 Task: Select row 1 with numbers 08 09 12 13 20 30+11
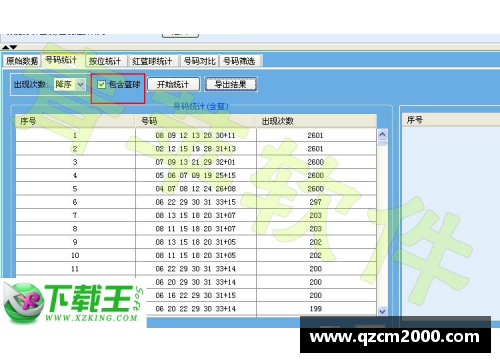coord(196,135)
